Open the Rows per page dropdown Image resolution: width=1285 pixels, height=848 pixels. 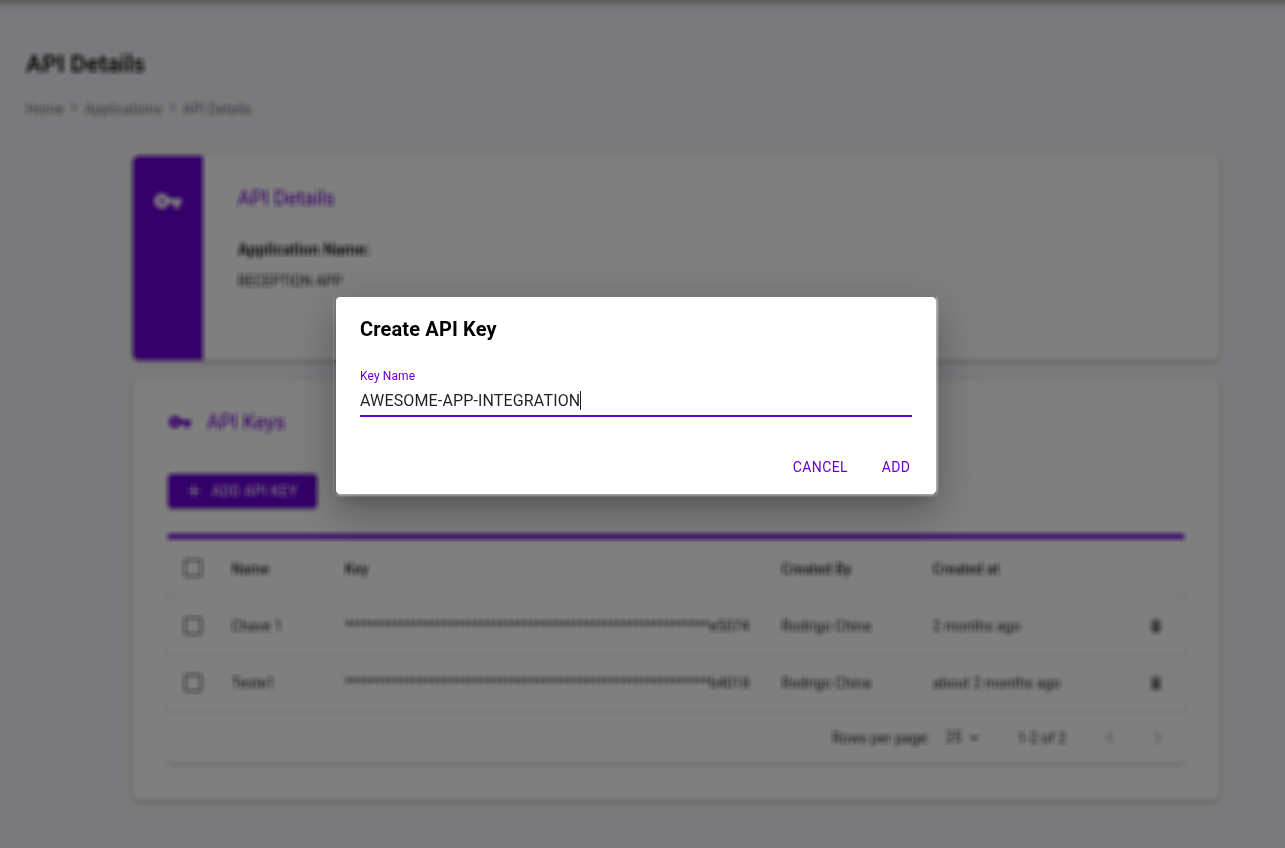click(x=962, y=738)
